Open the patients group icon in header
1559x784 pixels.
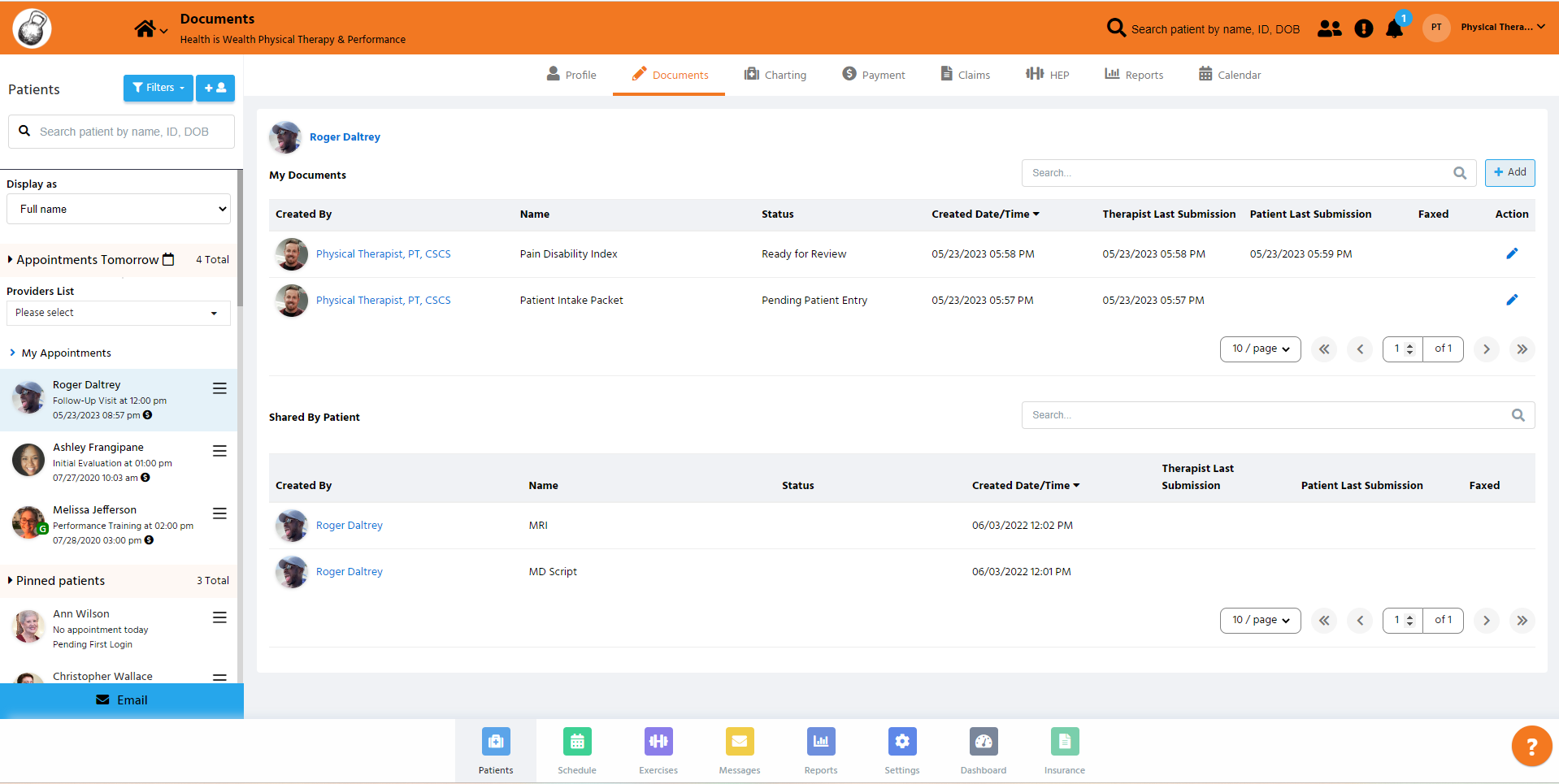[1330, 28]
